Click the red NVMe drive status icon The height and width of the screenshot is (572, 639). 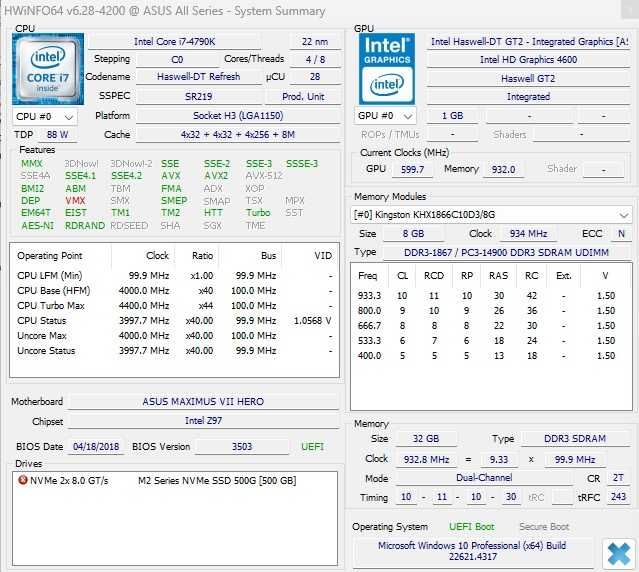point(23,480)
